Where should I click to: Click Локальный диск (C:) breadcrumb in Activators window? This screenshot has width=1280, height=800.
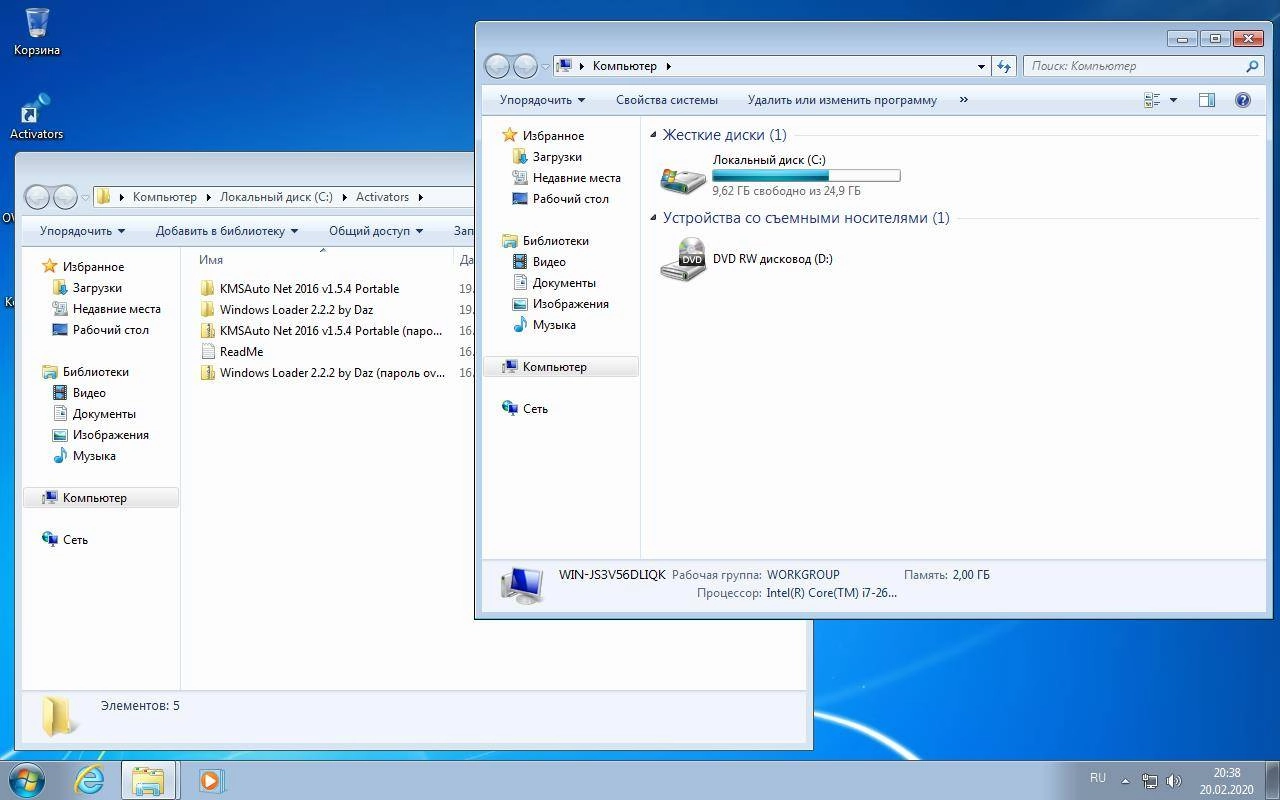[276, 197]
